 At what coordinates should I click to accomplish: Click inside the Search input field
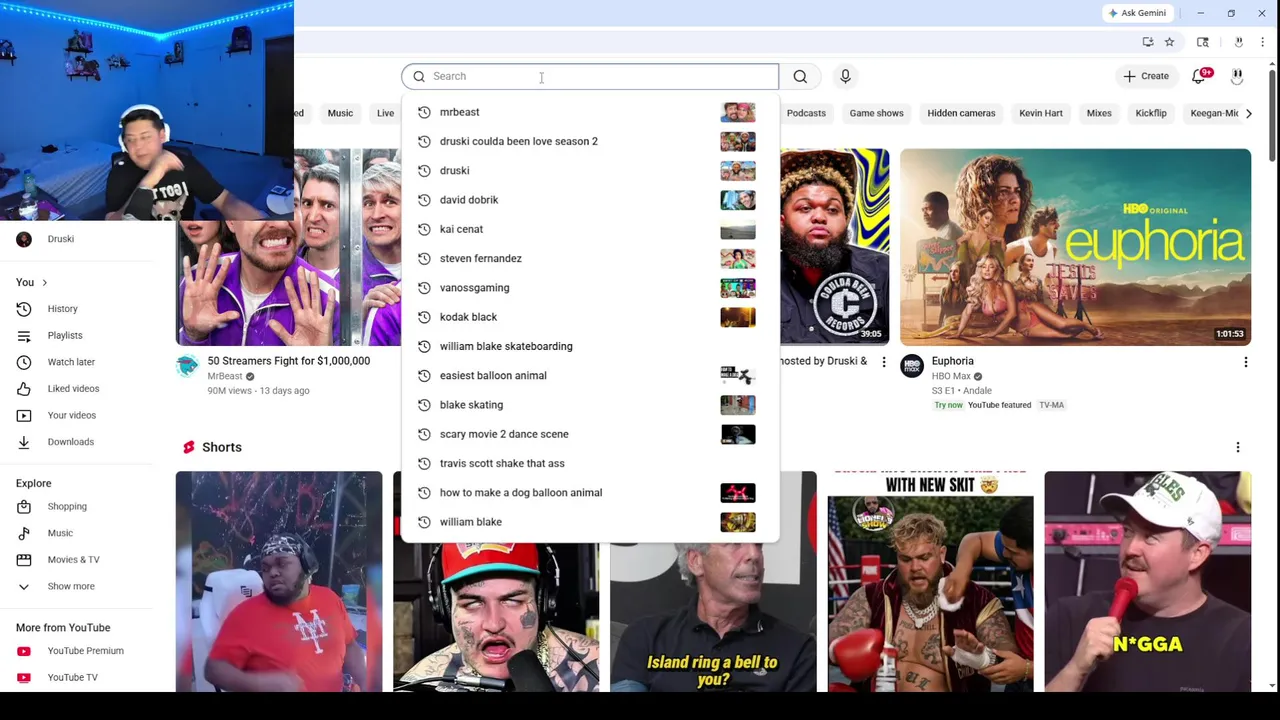click(x=590, y=76)
